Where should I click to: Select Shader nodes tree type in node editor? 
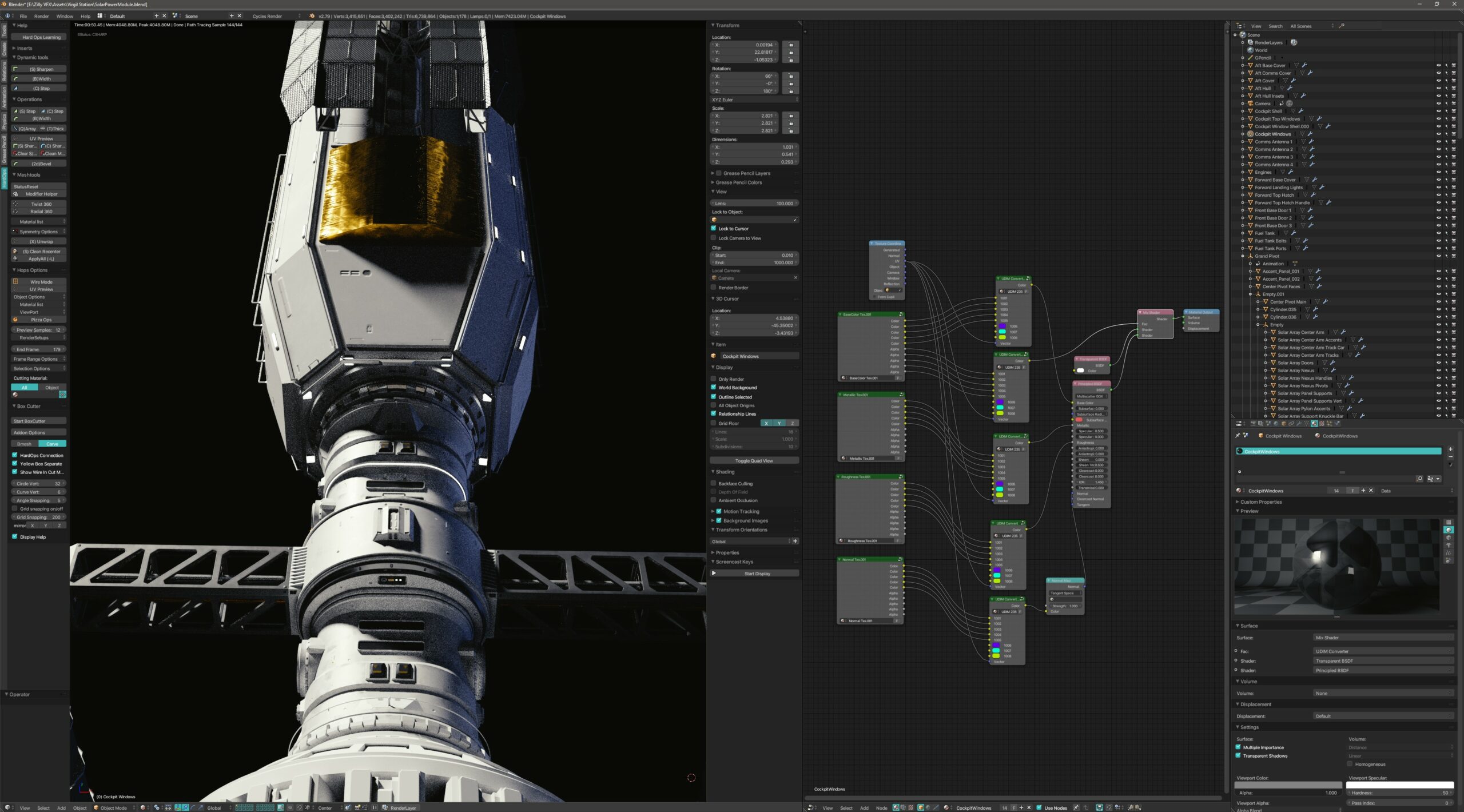[x=896, y=808]
